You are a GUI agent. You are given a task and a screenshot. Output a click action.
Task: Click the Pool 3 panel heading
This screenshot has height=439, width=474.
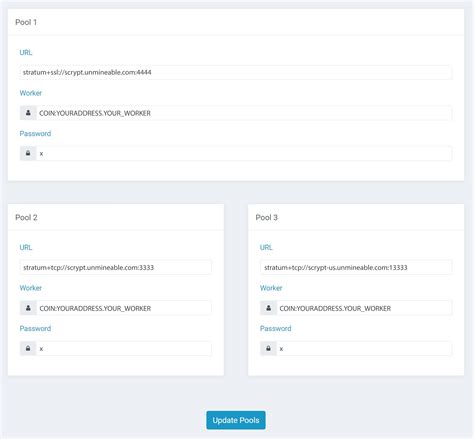click(x=267, y=217)
